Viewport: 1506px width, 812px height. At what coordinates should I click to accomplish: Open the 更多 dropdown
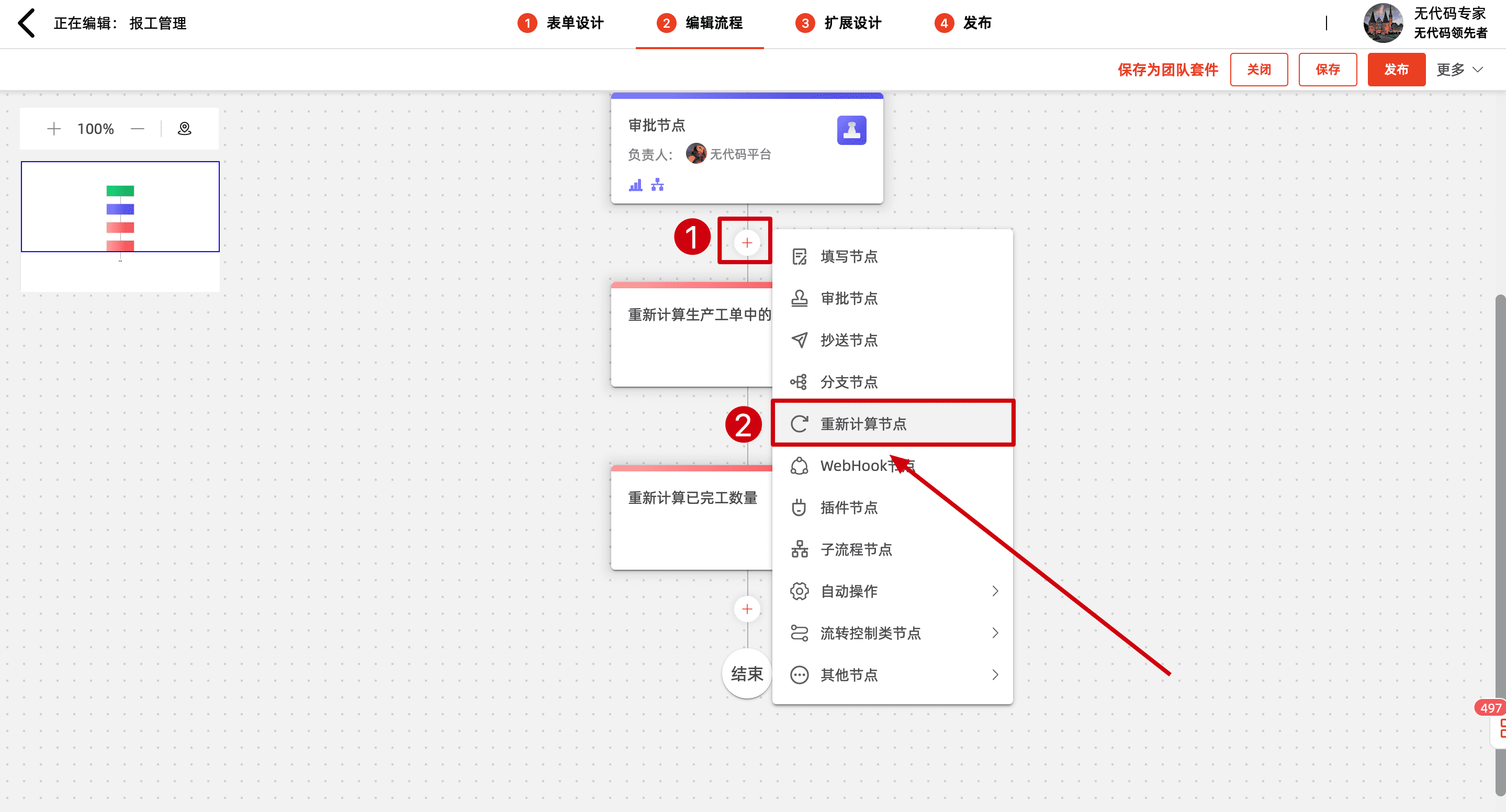[x=1459, y=70]
